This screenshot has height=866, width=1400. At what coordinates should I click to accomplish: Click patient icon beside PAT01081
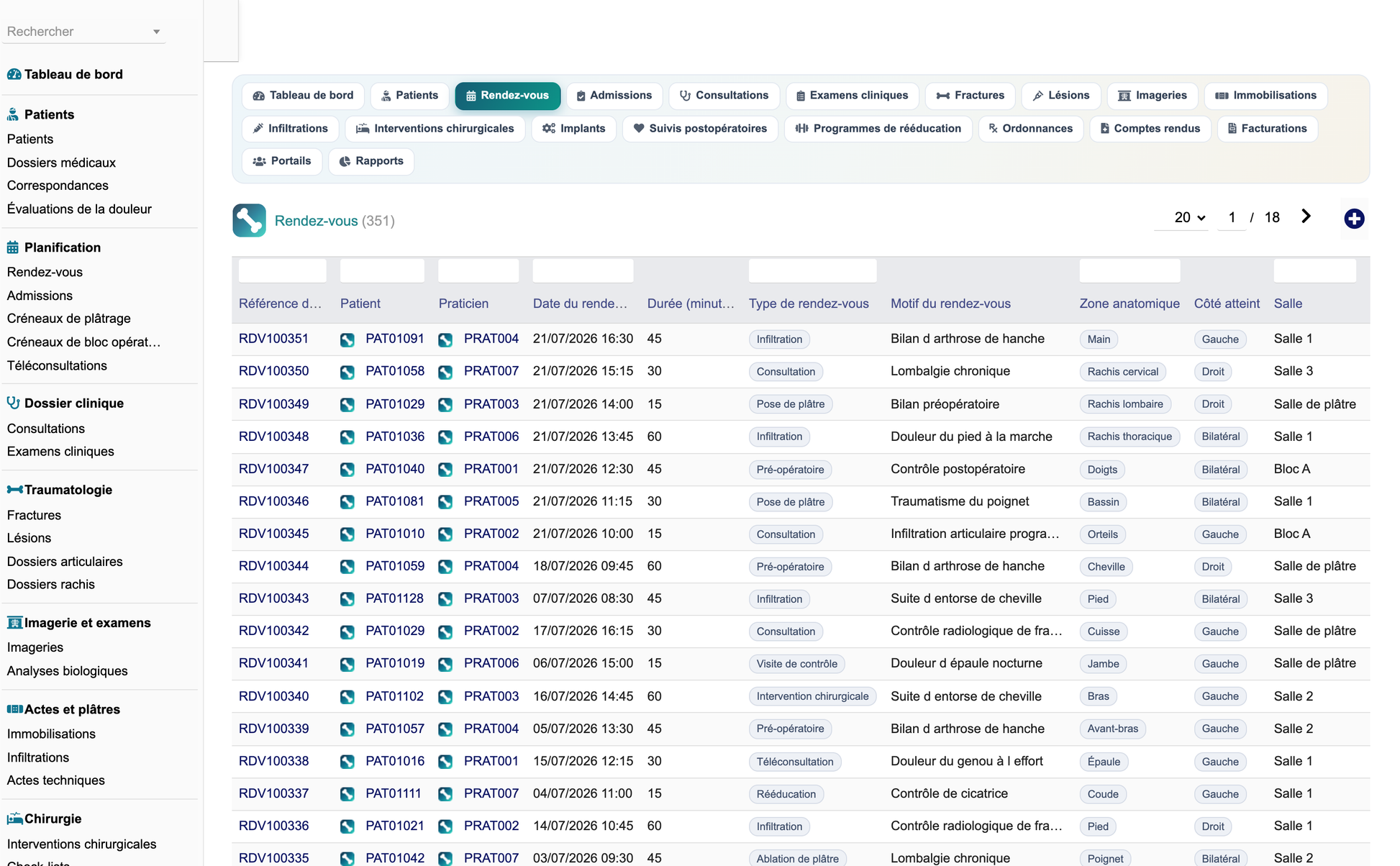[x=347, y=502]
